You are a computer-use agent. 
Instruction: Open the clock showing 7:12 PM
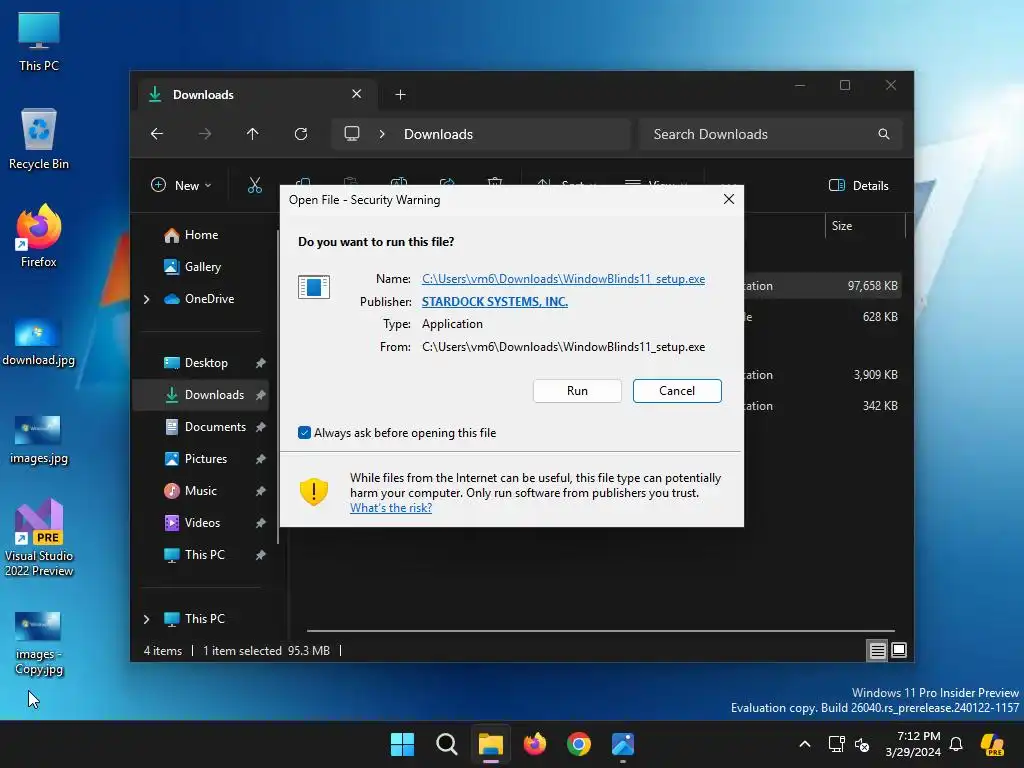click(913, 744)
